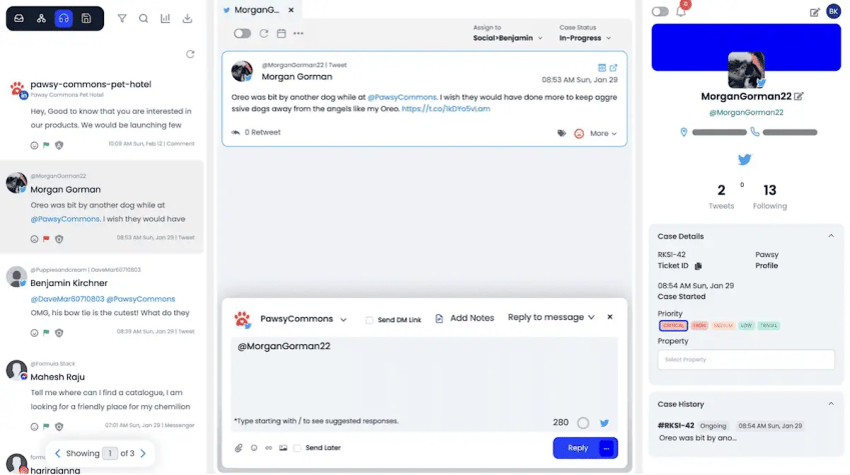Open the BK user avatar

tap(833, 11)
